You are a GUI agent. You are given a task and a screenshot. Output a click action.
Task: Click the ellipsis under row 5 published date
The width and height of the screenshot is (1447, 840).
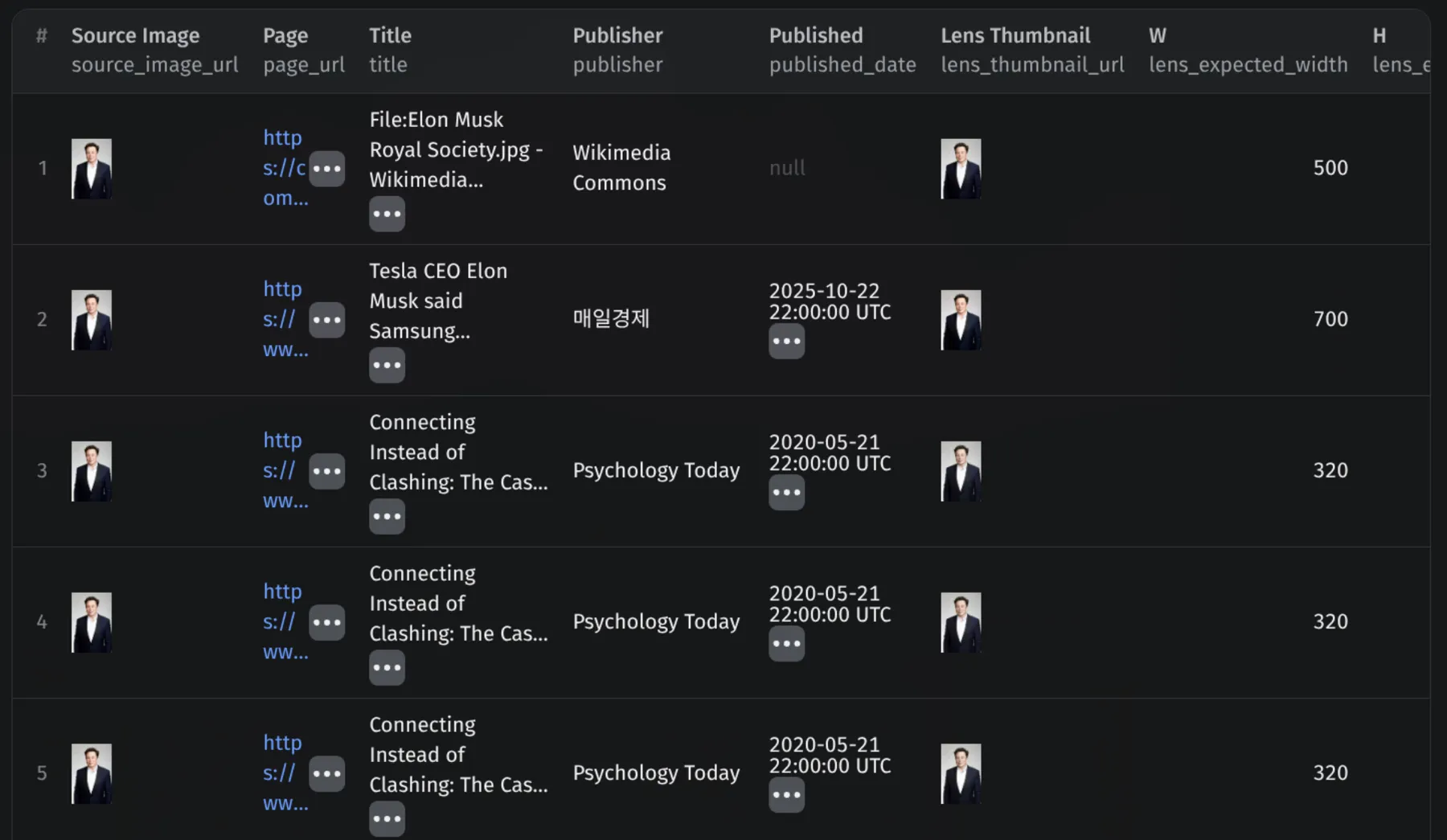786,795
